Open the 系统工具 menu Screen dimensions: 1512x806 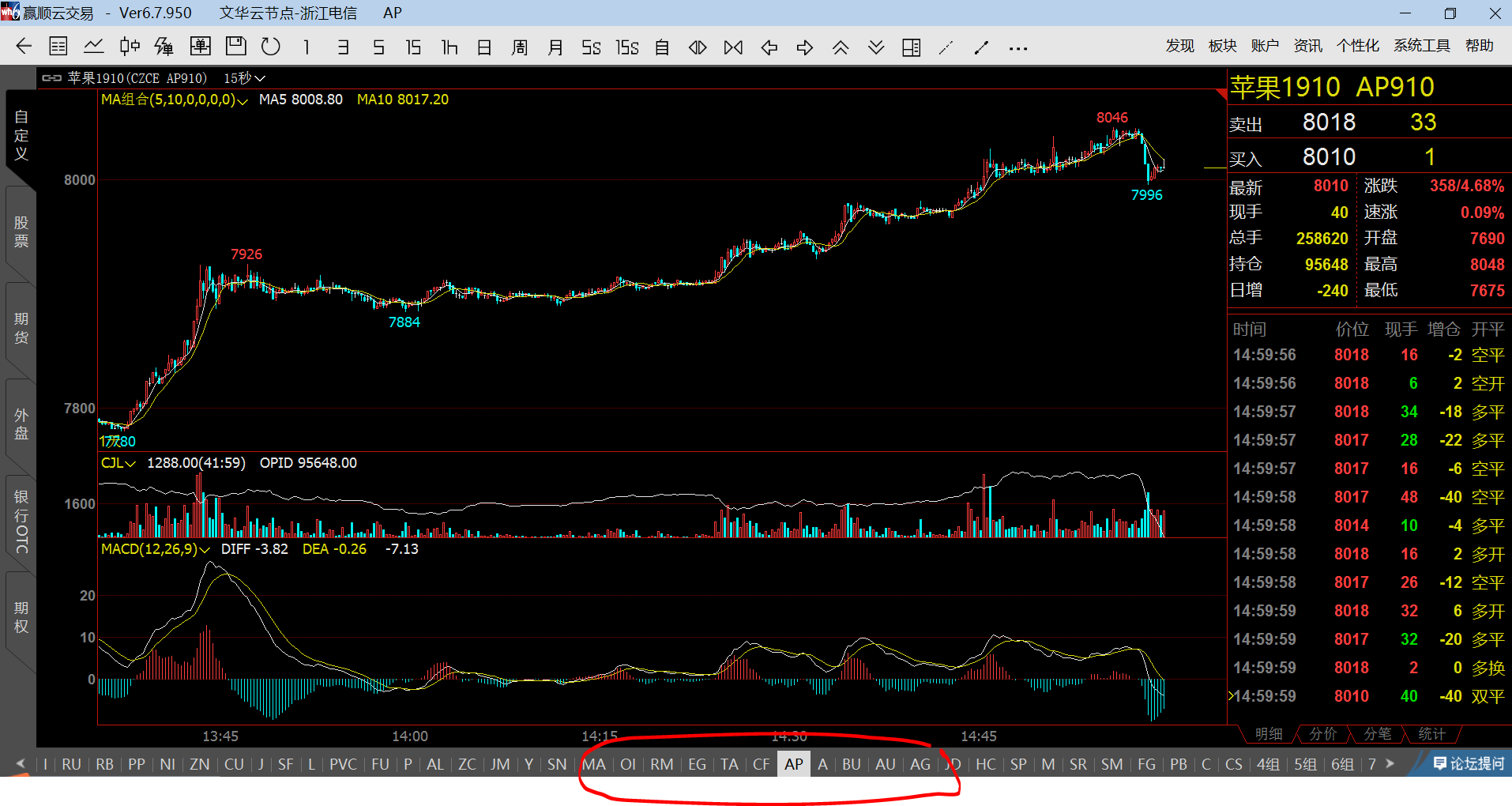point(1421,46)
